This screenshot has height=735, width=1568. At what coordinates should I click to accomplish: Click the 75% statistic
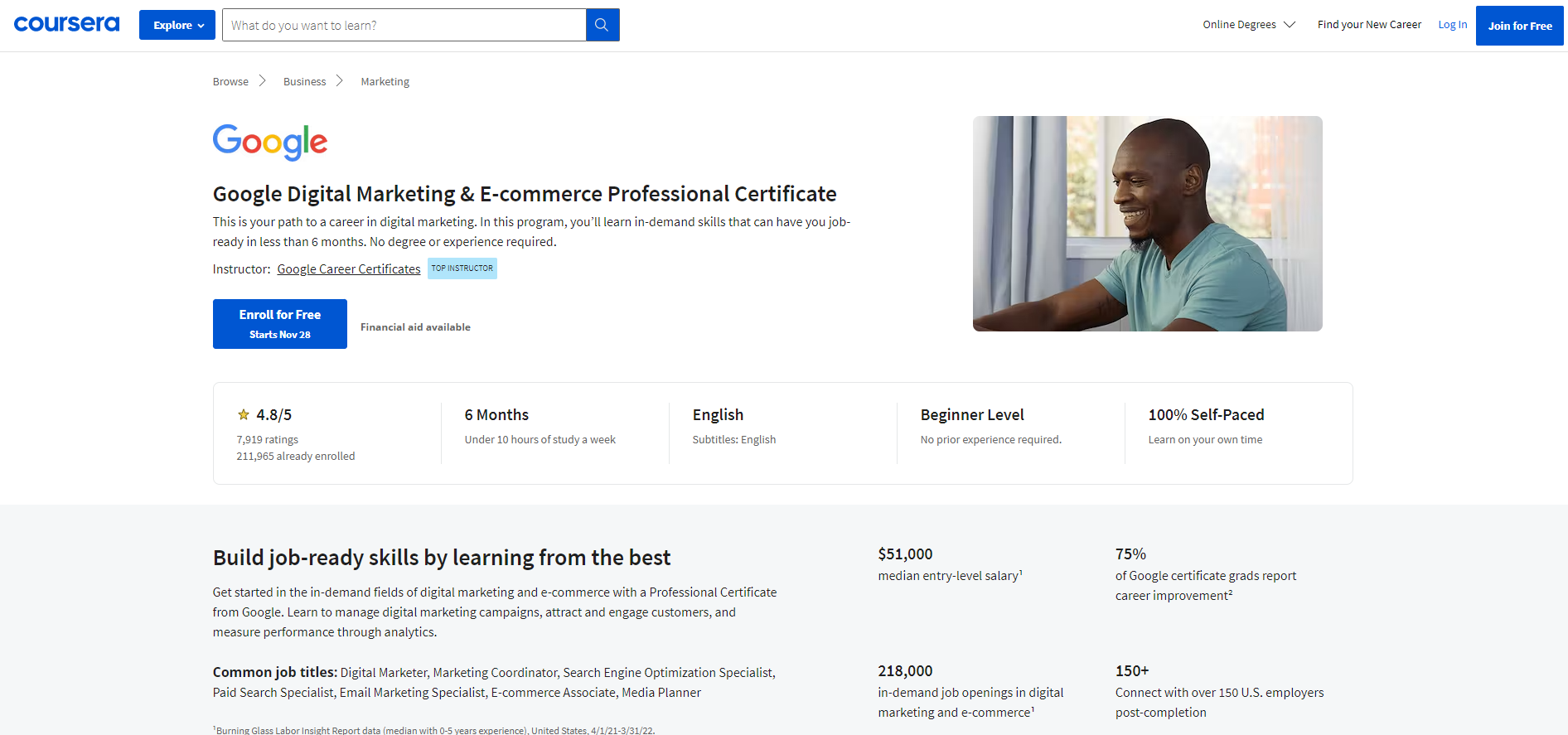1130,554
